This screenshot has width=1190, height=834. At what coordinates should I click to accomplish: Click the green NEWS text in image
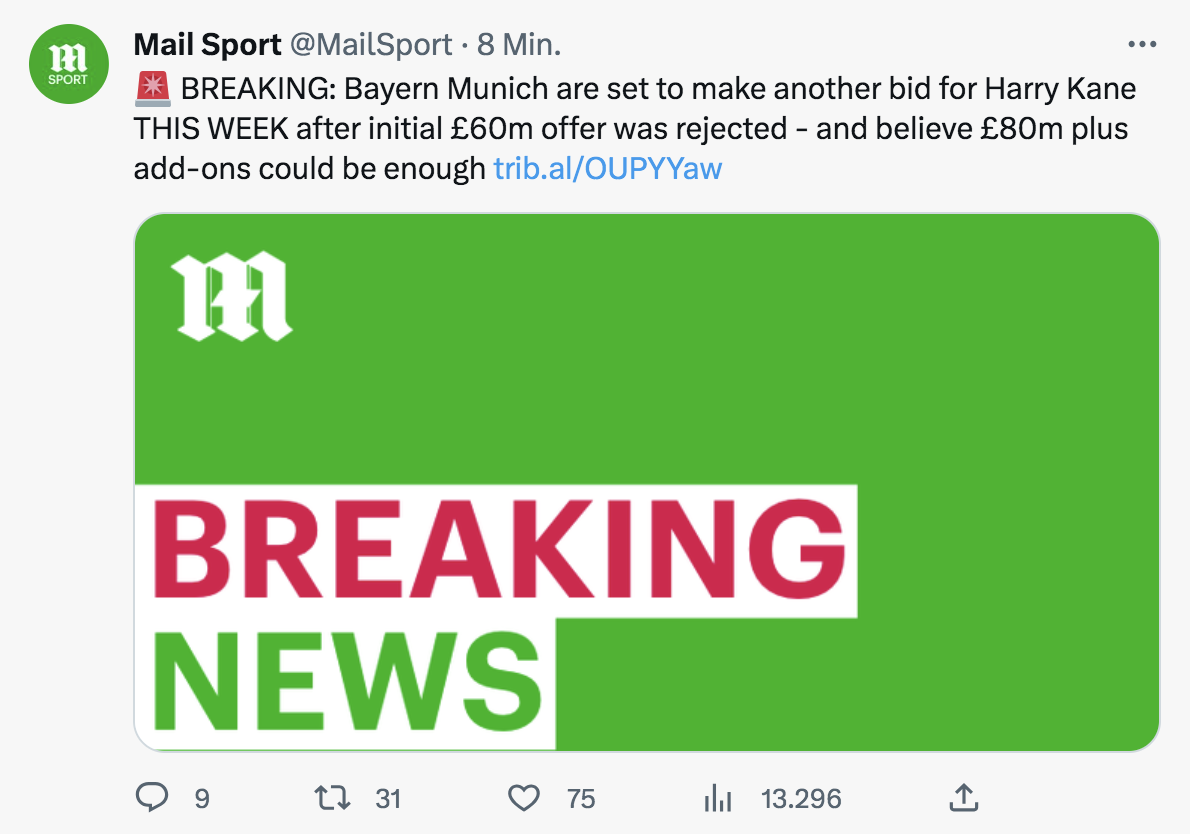pyautogui.click(x=346, y=682)
